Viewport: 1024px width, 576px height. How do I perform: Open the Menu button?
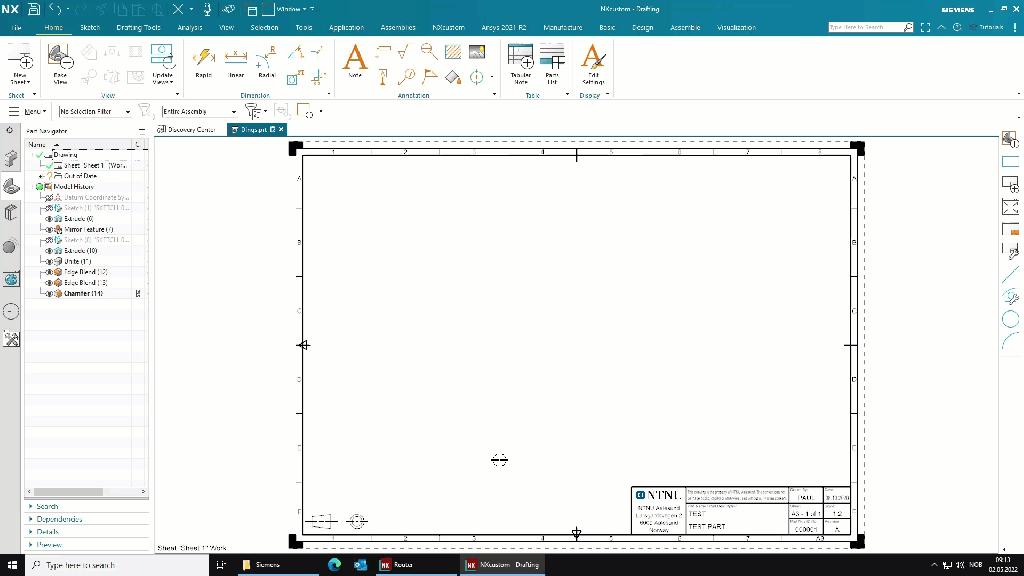coord(32,112)
